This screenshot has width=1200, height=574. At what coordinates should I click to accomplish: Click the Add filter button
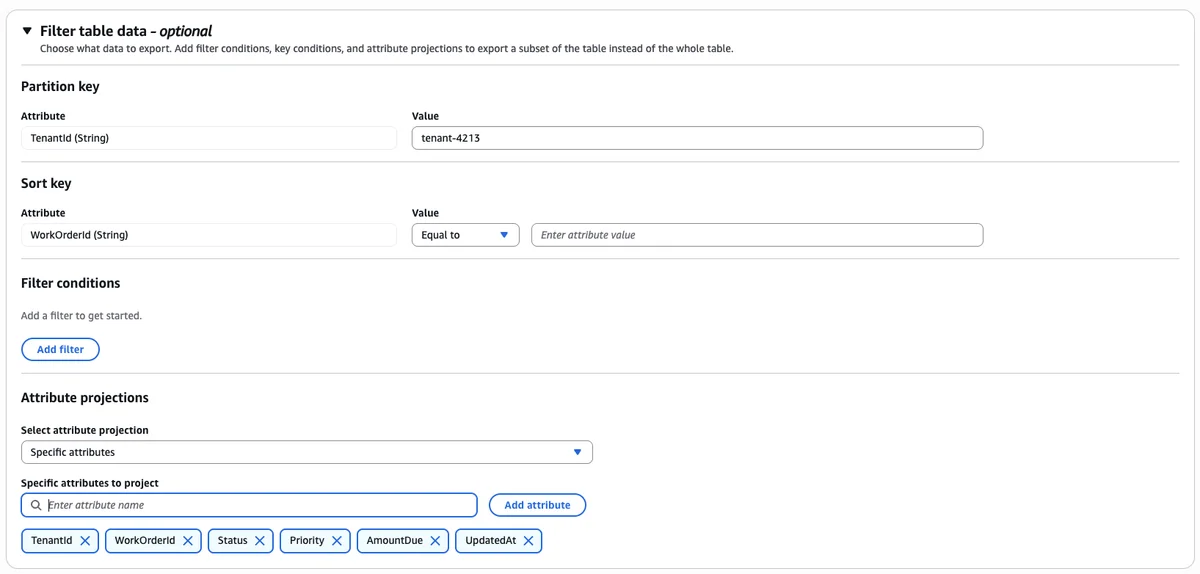[x=60, y=349]
